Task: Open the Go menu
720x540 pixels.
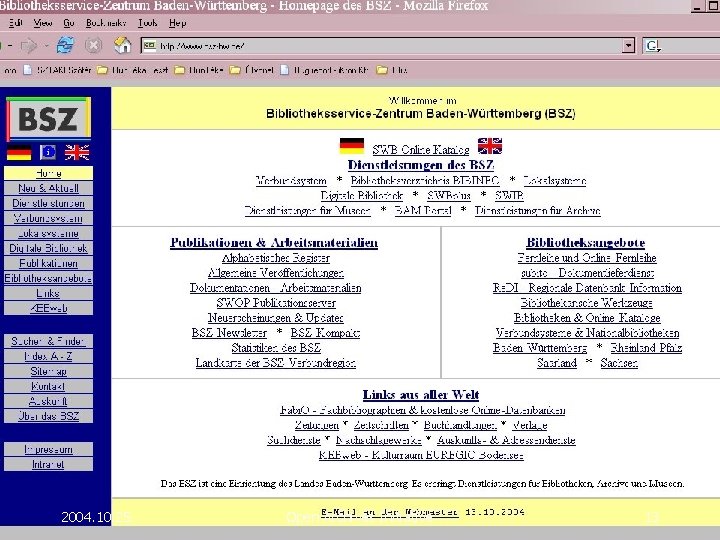Action: click(x=69, y=22)
